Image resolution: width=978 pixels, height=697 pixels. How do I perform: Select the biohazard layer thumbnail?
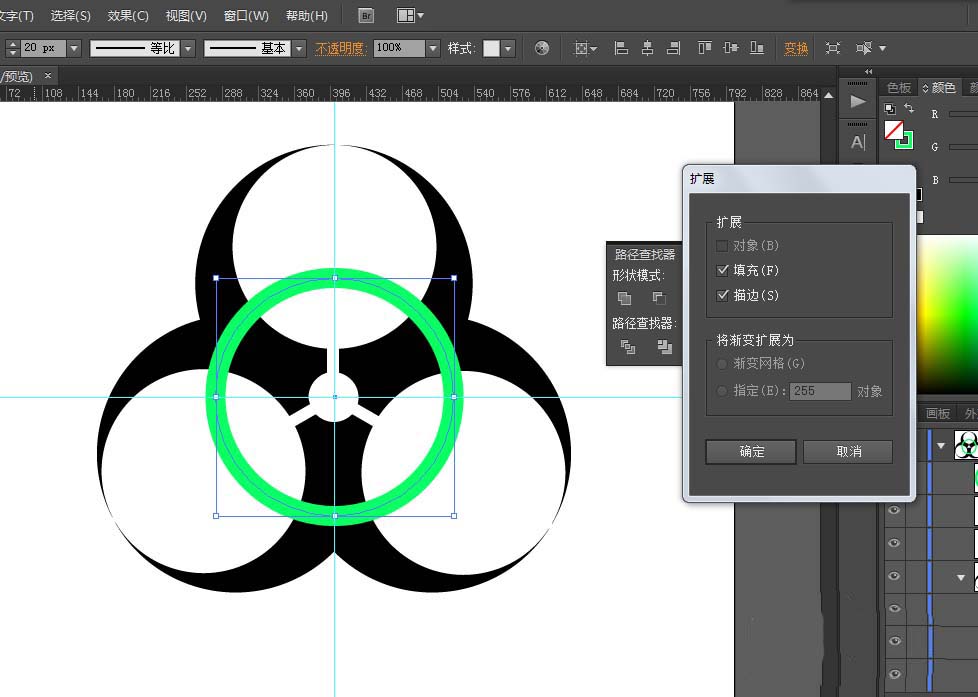[x=966, y=446]
